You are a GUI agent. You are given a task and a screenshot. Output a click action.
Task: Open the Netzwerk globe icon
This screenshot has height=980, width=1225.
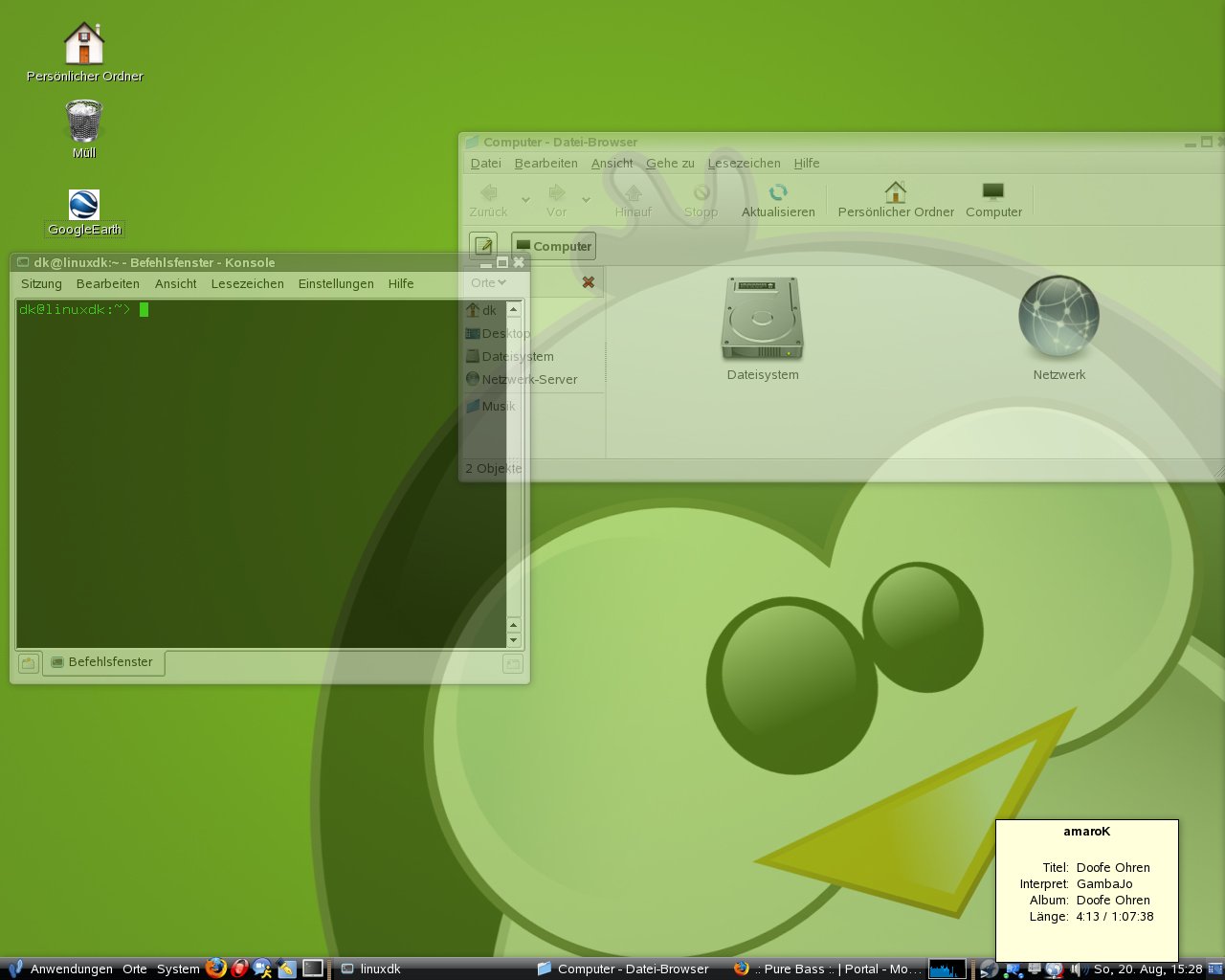pos(1058,317)
